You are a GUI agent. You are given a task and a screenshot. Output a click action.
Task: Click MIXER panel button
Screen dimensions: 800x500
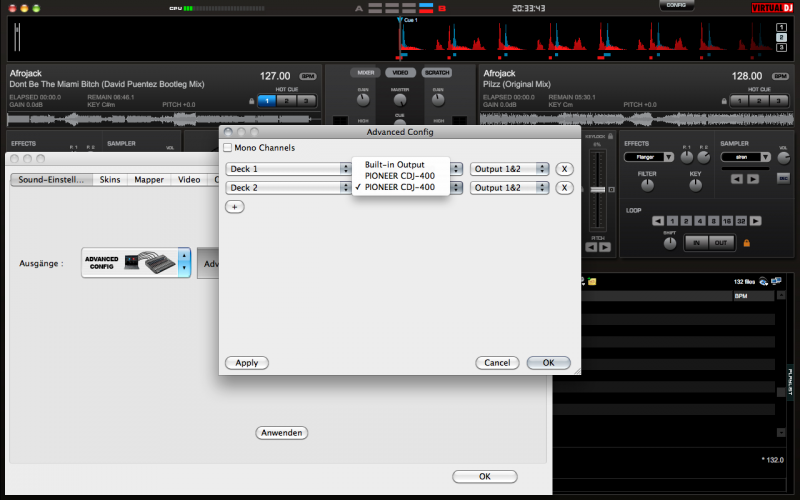click(365, 73)
